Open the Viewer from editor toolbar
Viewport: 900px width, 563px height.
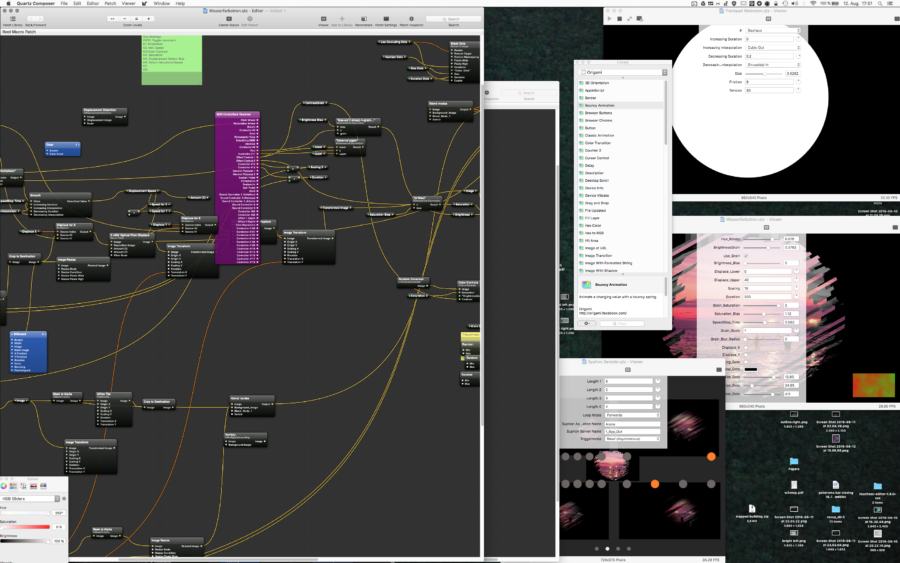pos(323,19)
